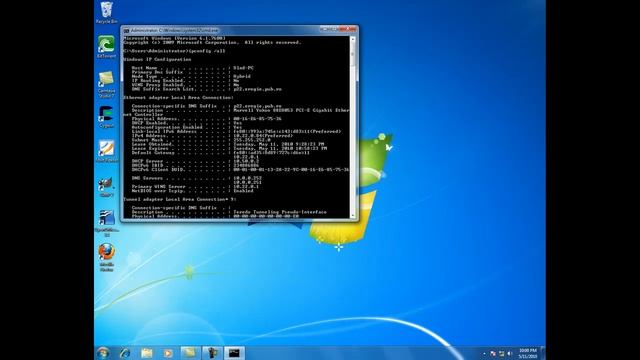Click the 'NetBIOS over Tcpip' output line
The height and width of the screenshot is (360, 640).
pyautogui.click(x=192, y=191)
